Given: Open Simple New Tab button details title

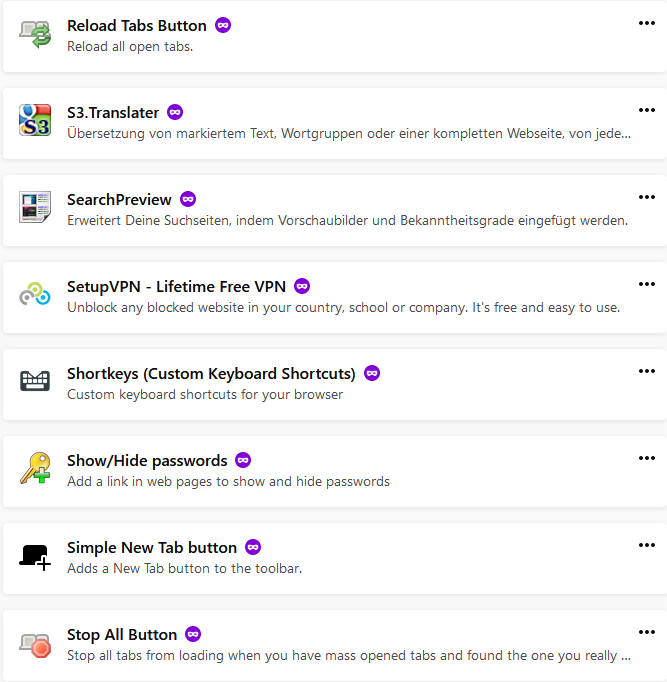Looking at the screenshot, I should point(152,547).
